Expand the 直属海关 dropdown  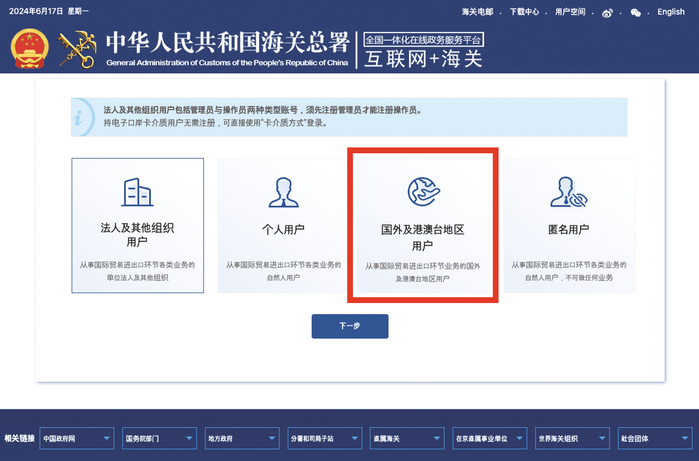407,439
